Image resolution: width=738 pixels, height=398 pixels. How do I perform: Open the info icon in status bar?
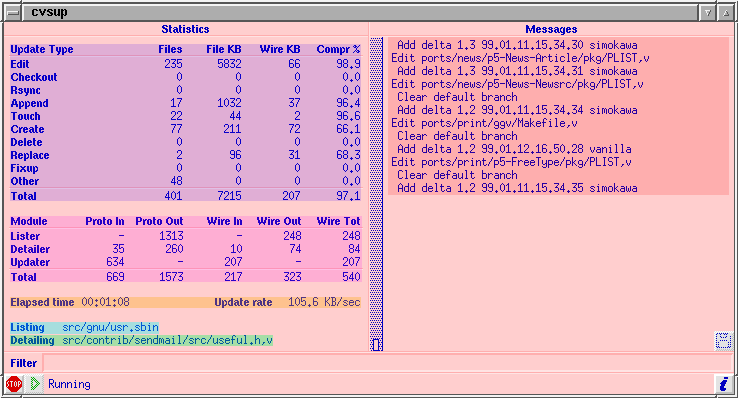tap(723, 384)
